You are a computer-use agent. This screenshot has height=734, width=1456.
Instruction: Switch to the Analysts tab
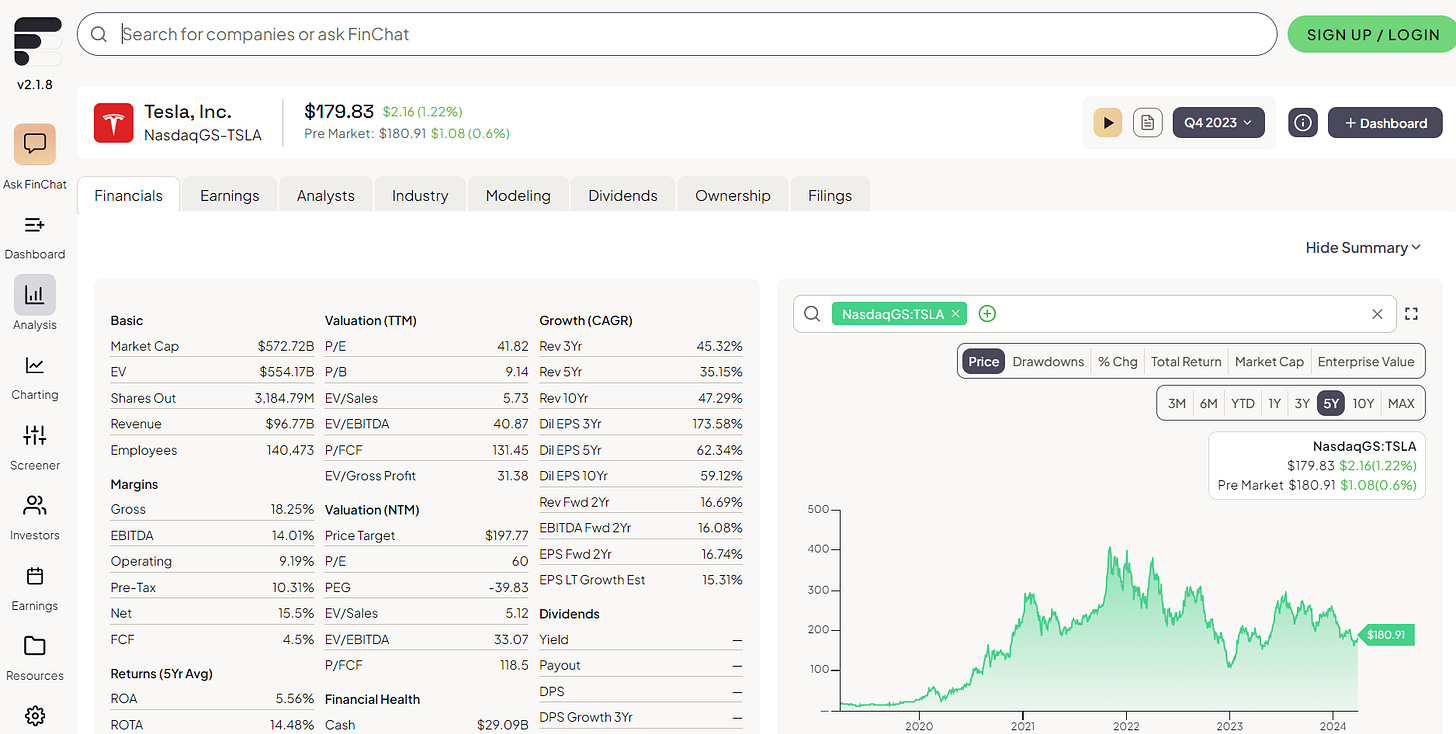[x=325, y=195]
